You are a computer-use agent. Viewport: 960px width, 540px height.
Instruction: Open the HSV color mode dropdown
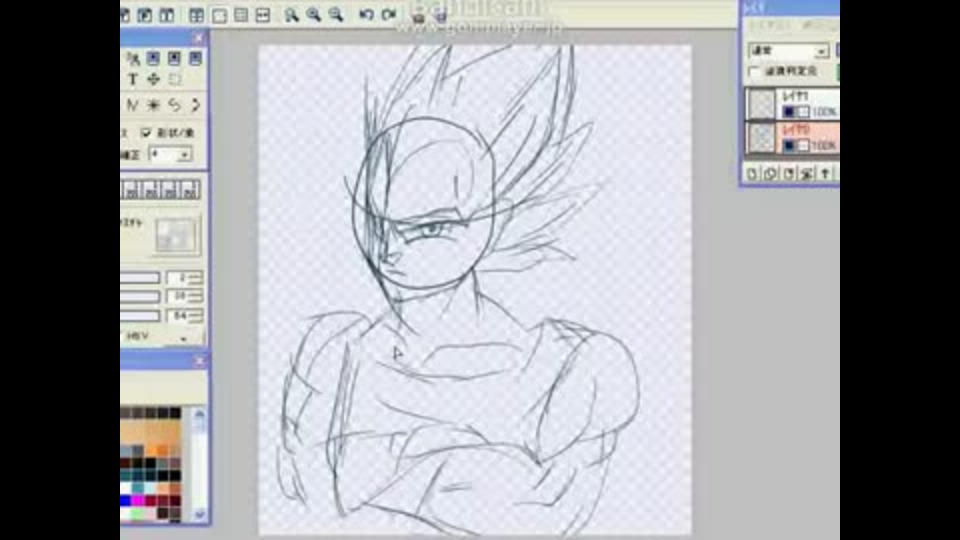[183, 338]
